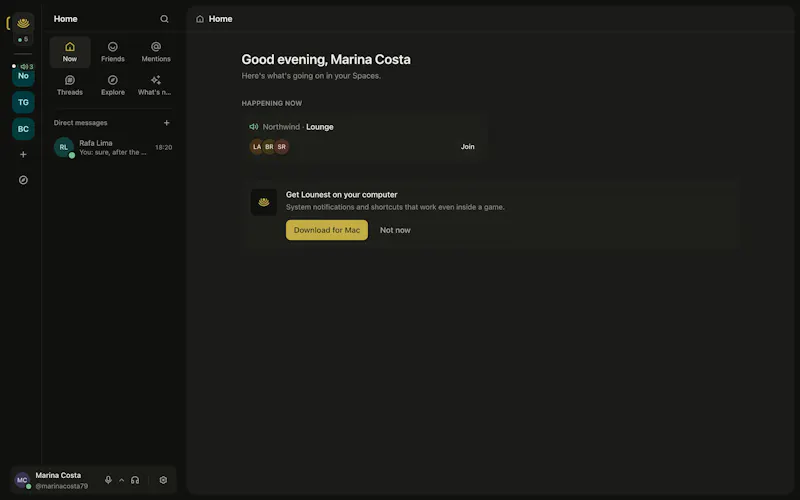Click the @marinacosta79 username

pyautogui.click(x=62, y=486)
